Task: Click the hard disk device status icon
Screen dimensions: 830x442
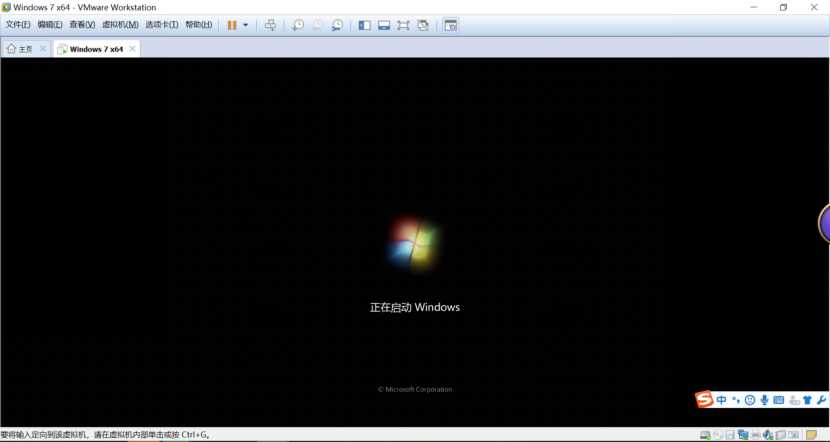Action: tap(705, 435)
